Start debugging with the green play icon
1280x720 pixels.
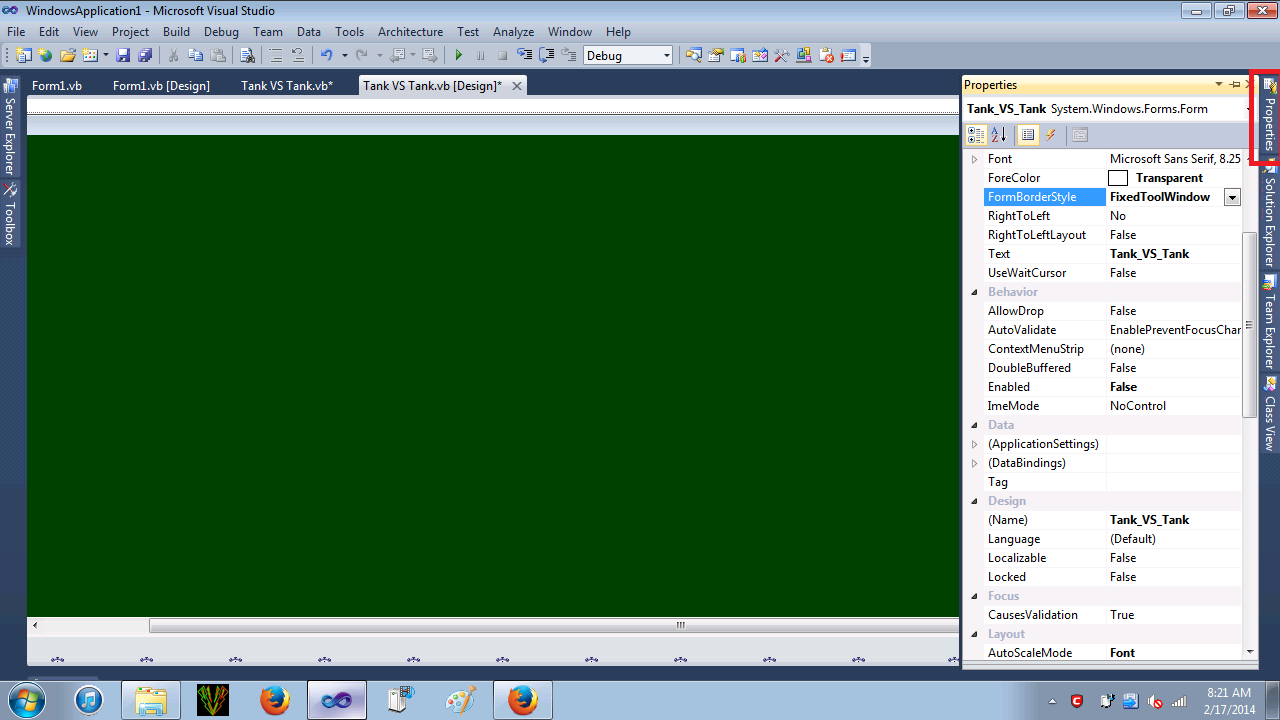point(459,56)
